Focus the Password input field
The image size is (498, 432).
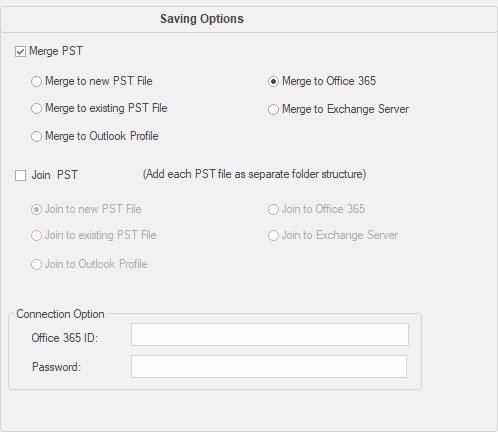coord(269,366)
